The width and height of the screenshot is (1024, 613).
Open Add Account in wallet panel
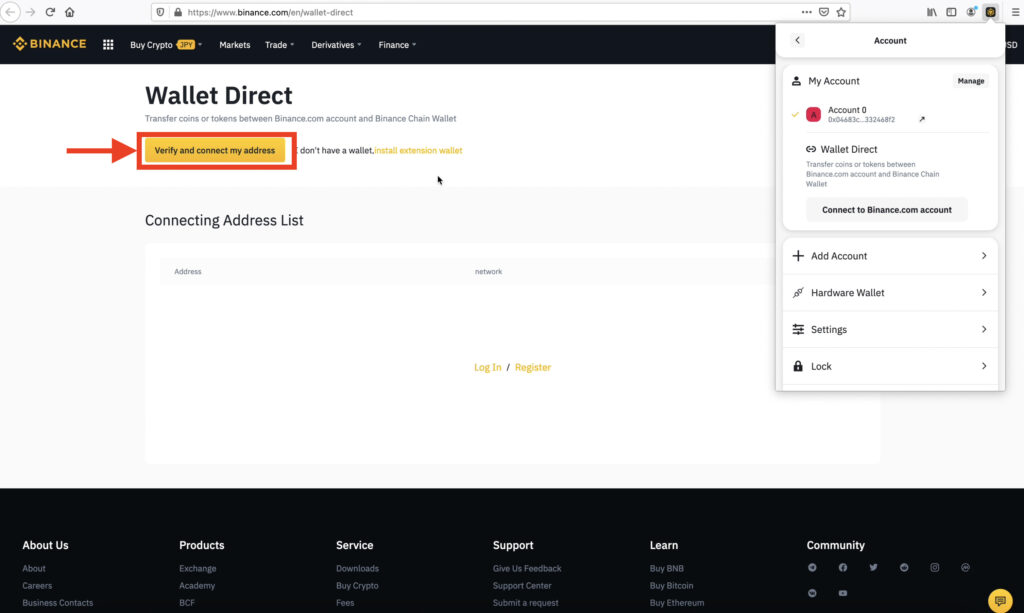(889, 256)
